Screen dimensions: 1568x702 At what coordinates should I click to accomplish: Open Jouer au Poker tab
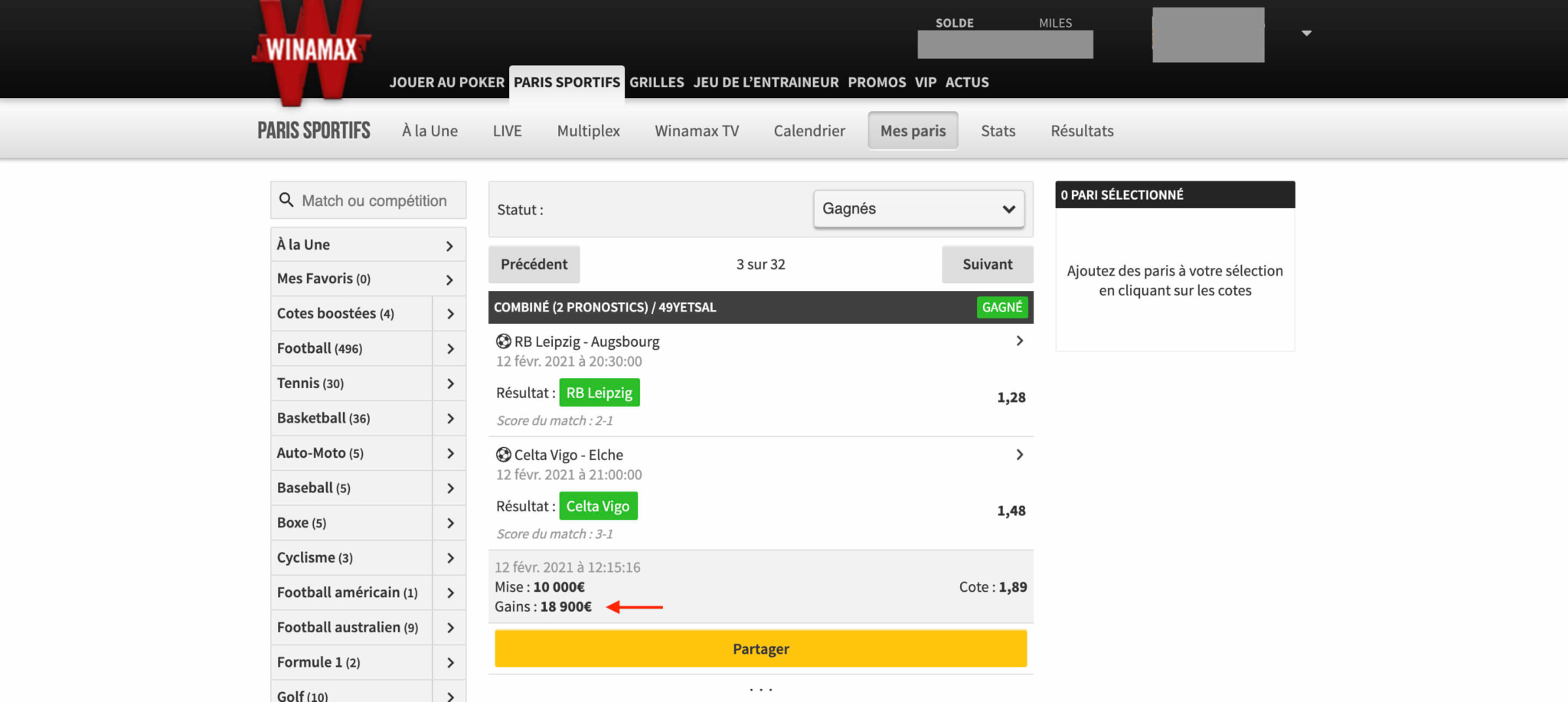click(x=446, y=82)
